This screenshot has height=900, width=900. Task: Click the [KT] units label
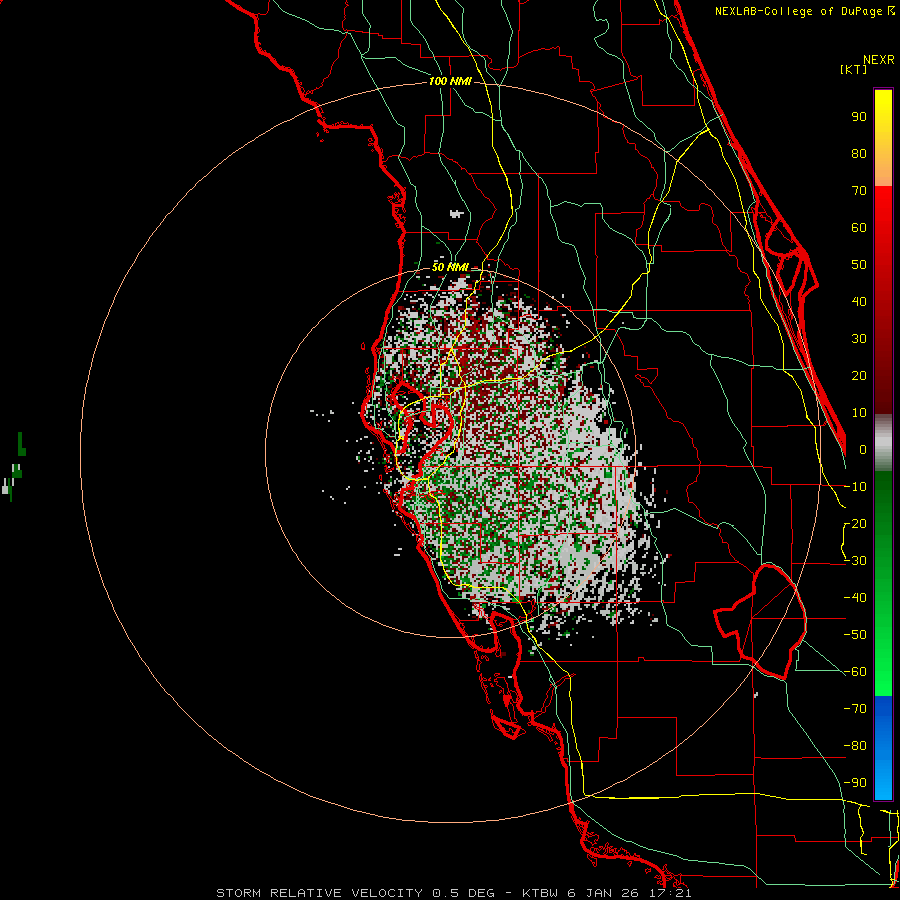click(854, 69)
